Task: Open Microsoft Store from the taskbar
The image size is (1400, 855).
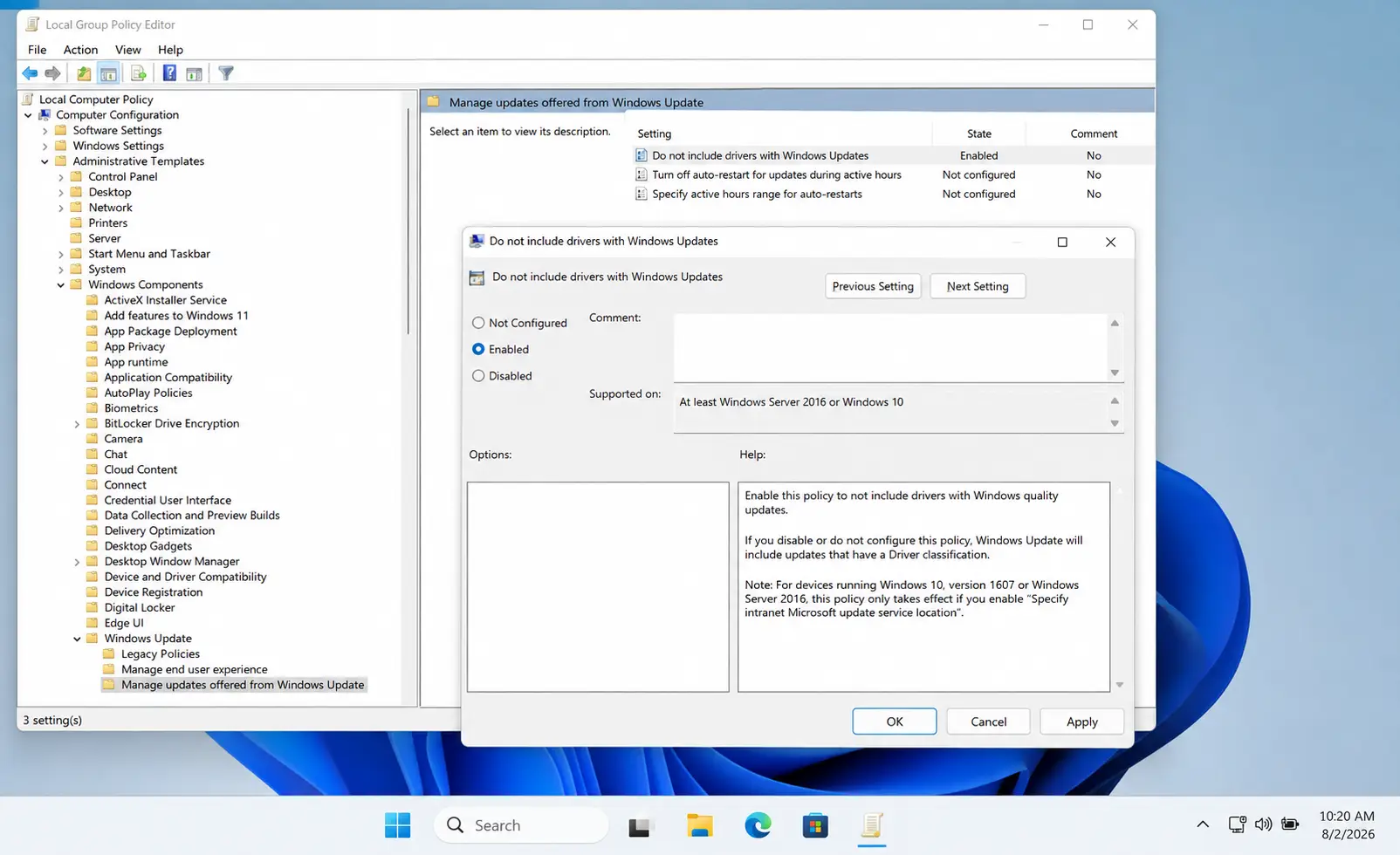Action: tap(815, 825)
